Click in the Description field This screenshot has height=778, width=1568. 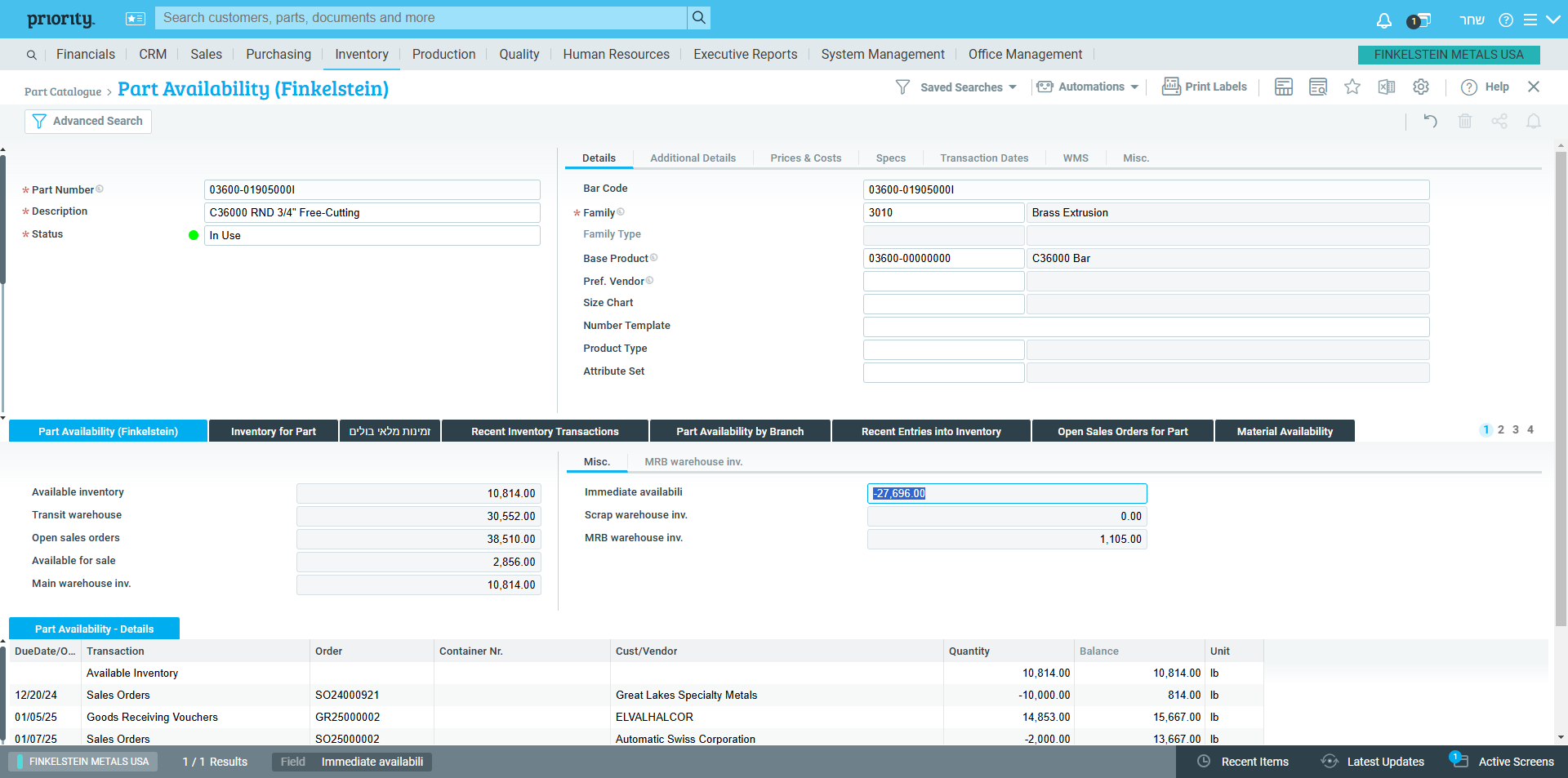[372, 212]
